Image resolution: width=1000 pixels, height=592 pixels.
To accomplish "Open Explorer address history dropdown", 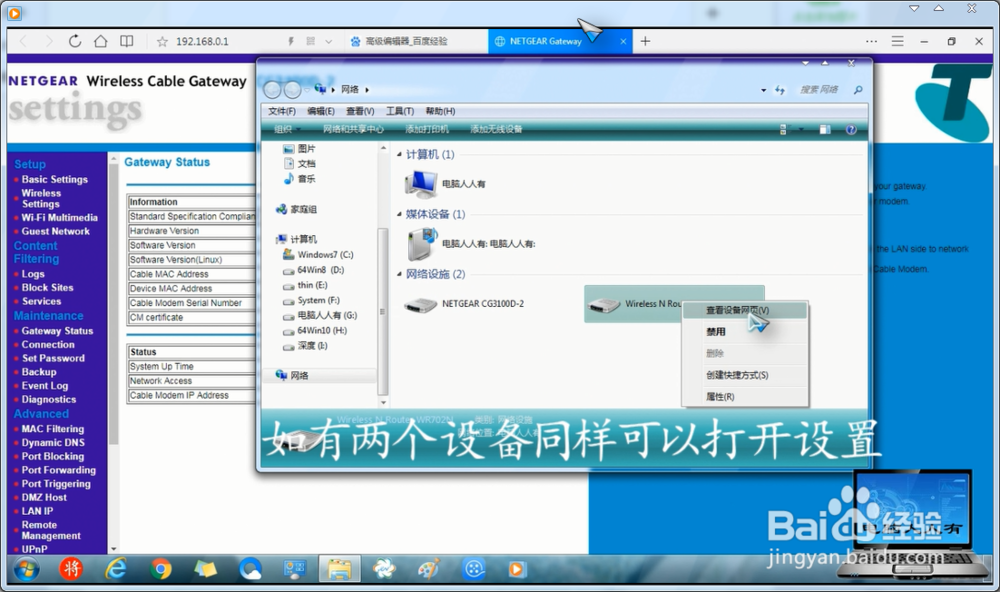I will coord(763,91).
